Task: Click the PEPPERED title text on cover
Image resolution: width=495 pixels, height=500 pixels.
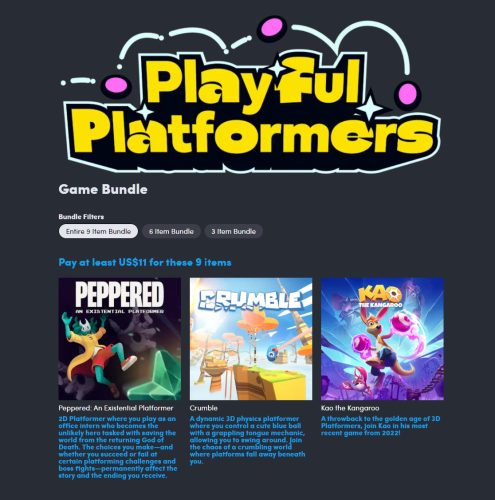Action: [120, 294]
